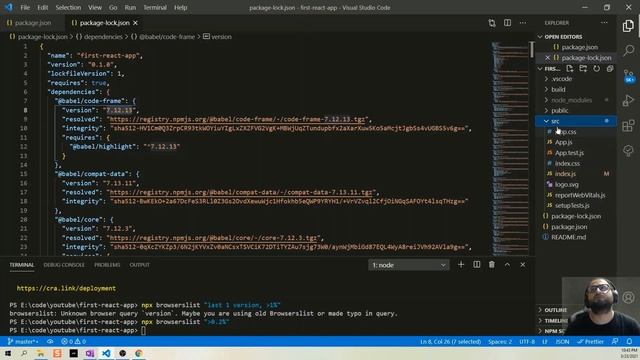
Task: Click the Windows Start button
Action: tap(8, 353)
